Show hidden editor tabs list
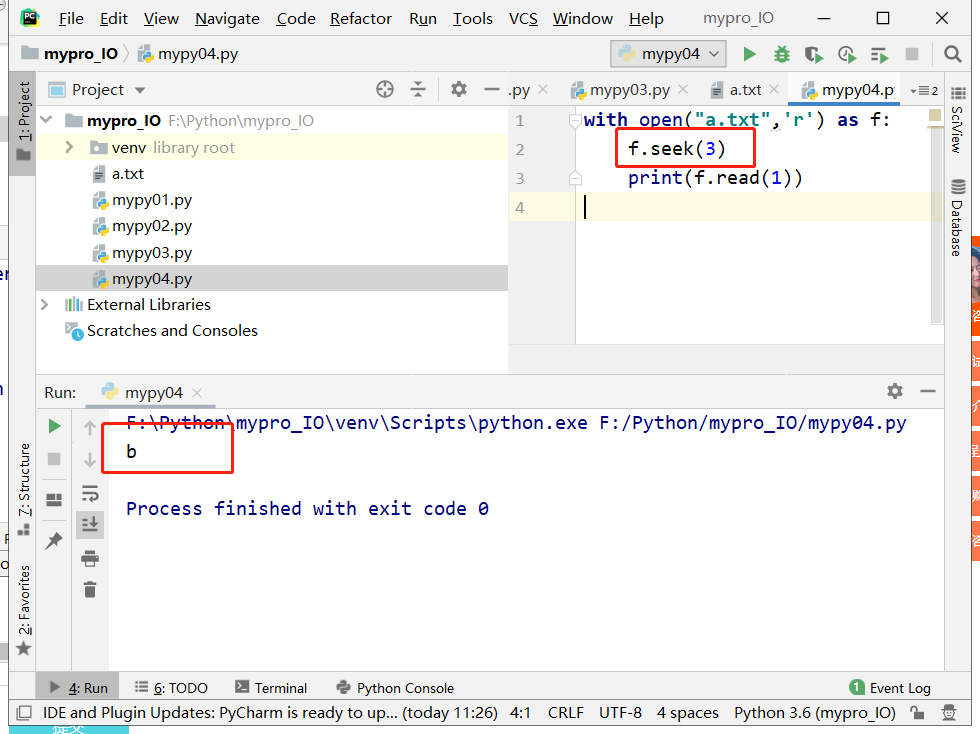Viewport: 980px width, 734px height. click(x=924, y=91)
